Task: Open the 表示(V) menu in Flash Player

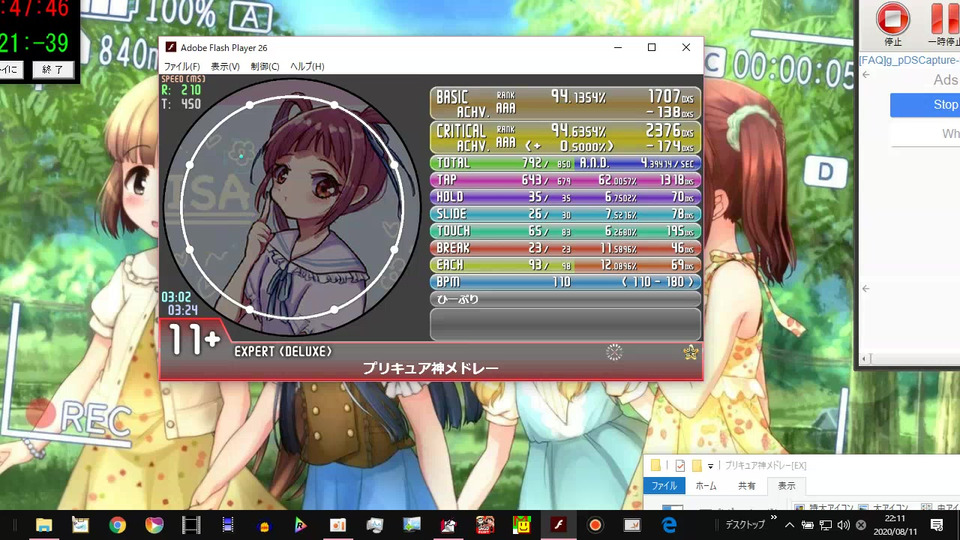Action: 225,66
